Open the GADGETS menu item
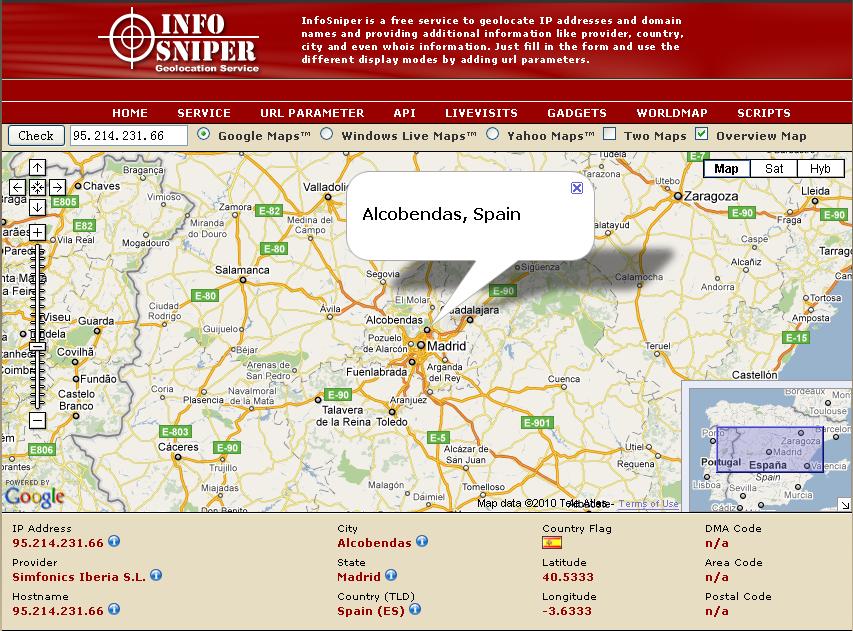This screenshot has width=853, height=631. 577,113
